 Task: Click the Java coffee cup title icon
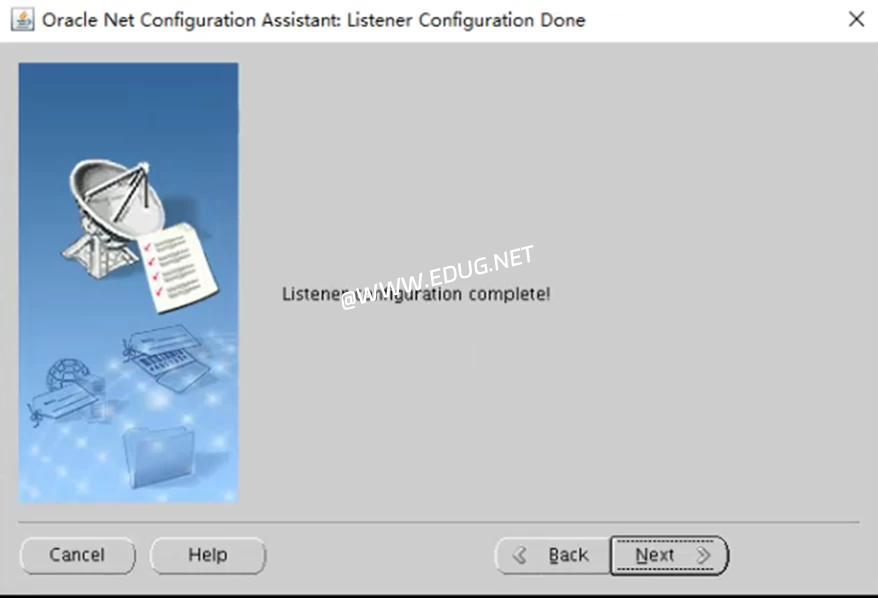(22, 20)
